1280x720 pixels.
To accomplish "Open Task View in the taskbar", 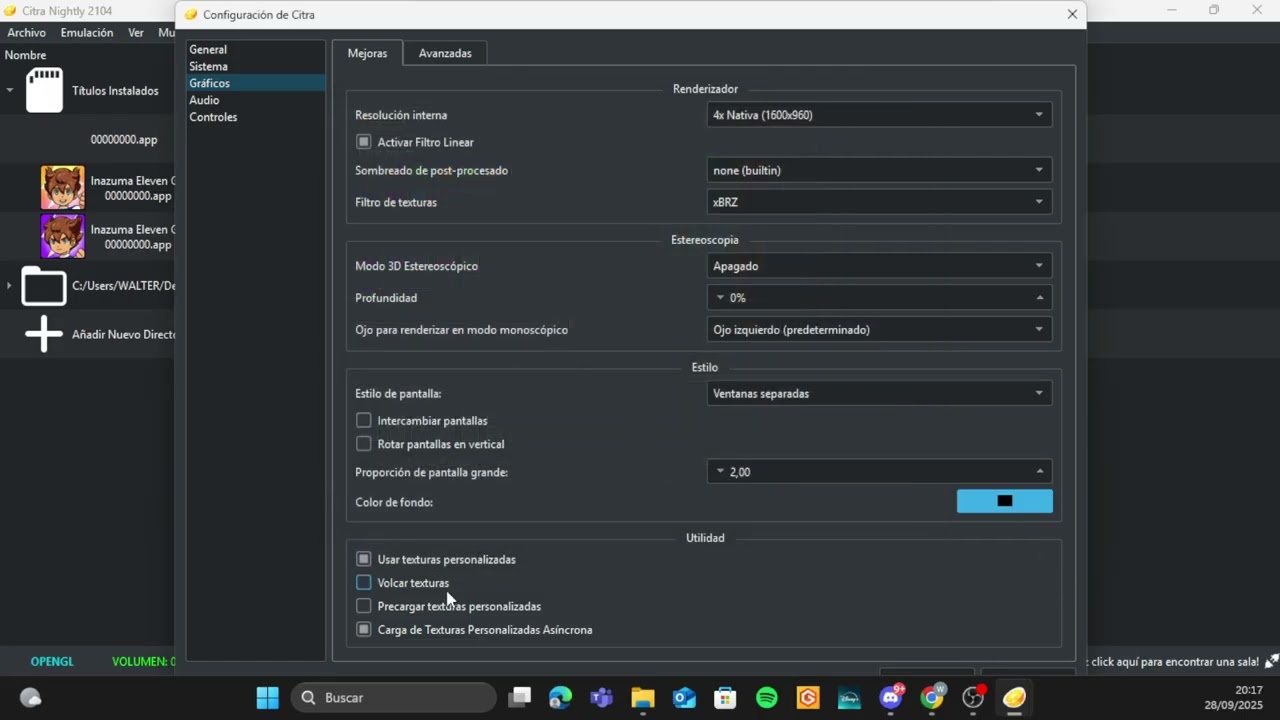I will (519, 697).
